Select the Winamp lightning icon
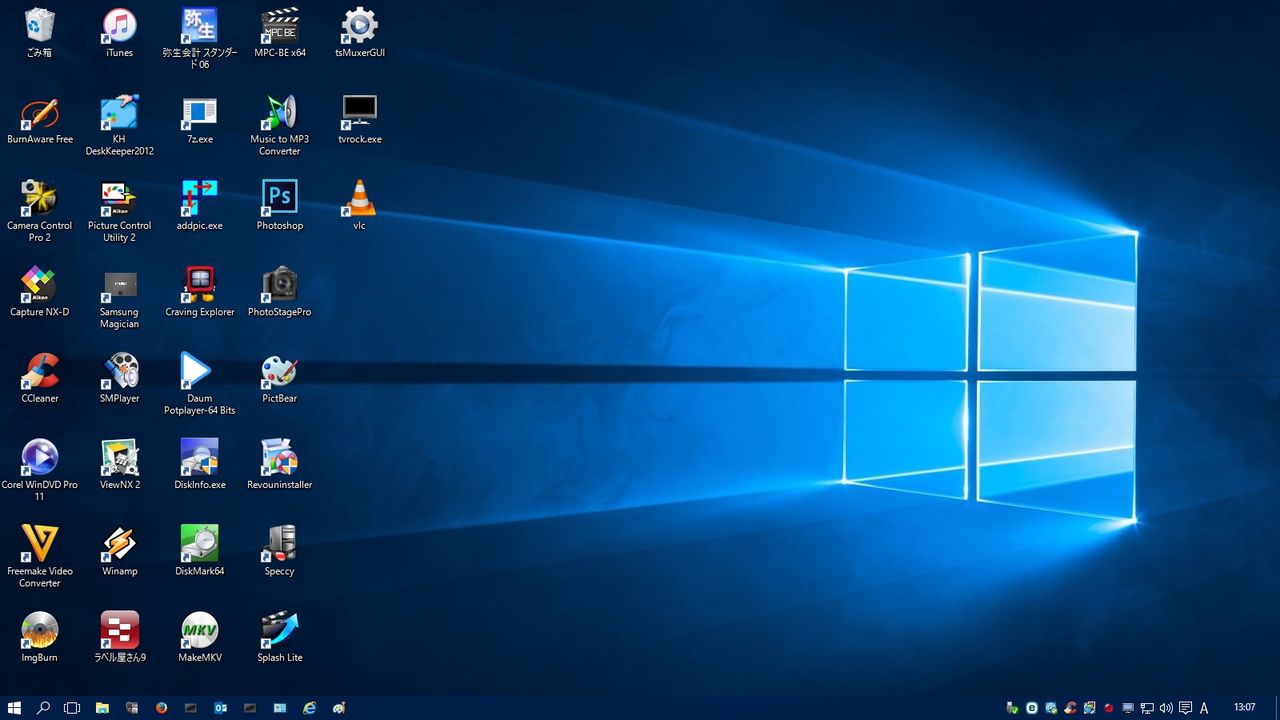Image resolution: width=1280 pixels, height=720 pixels. [119, 551]
